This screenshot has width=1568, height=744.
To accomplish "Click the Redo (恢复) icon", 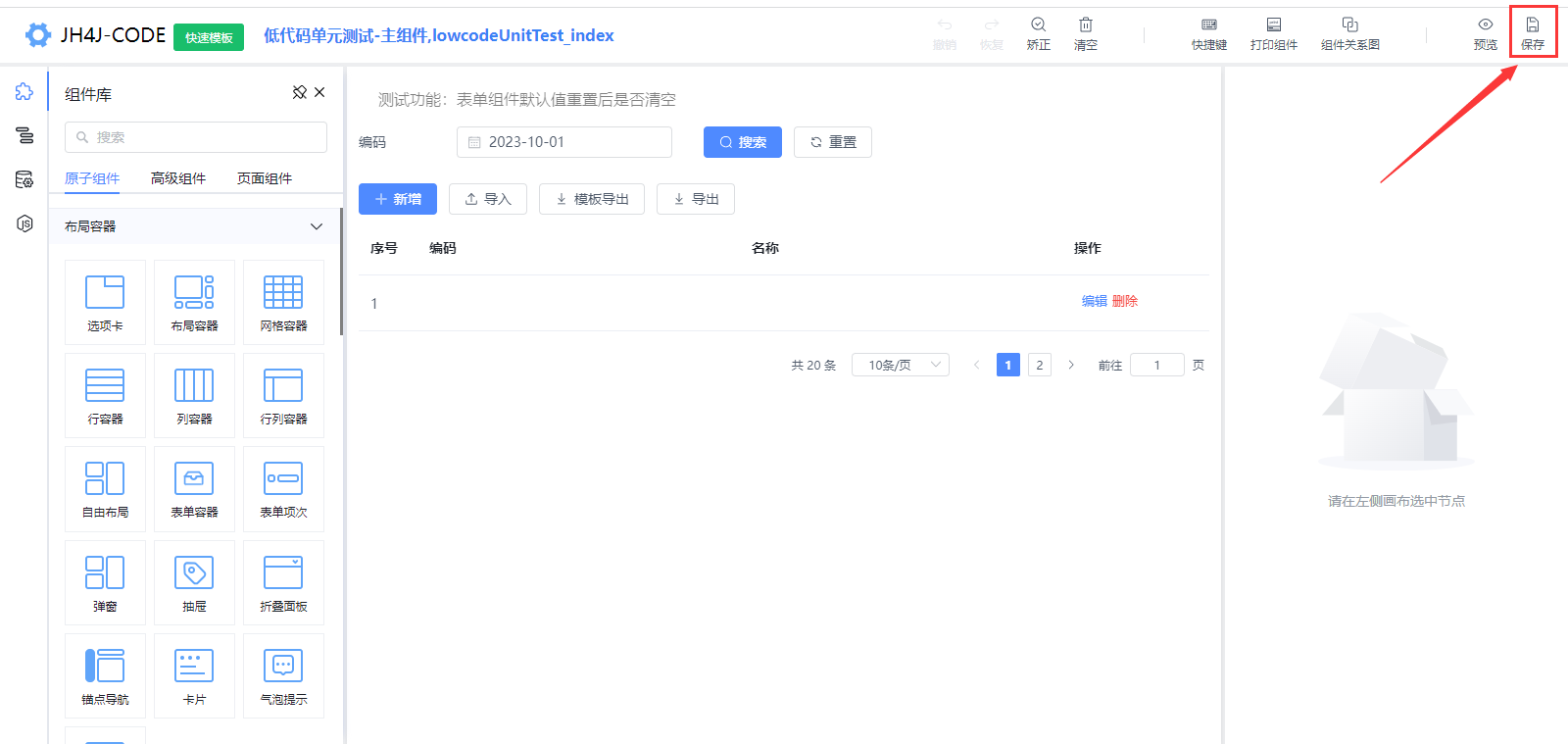I will (992, 33).
